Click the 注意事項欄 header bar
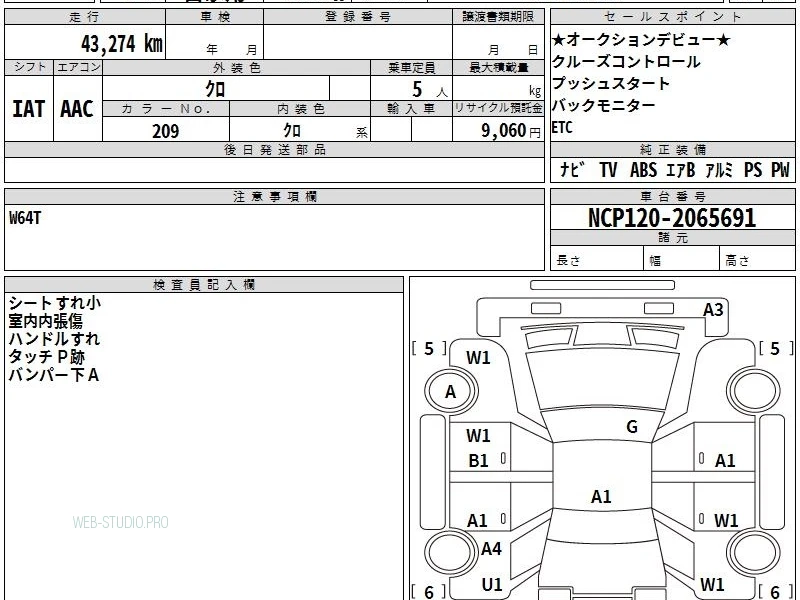The width and height of the screenshot is (800, 600). coord(274,197)
